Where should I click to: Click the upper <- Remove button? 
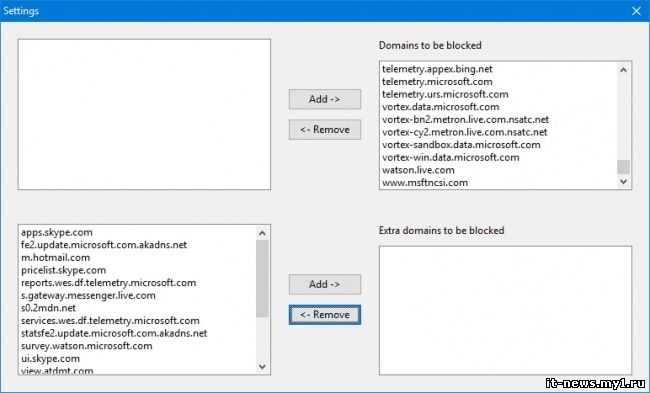pyautogui.click(x=325, y=129)
